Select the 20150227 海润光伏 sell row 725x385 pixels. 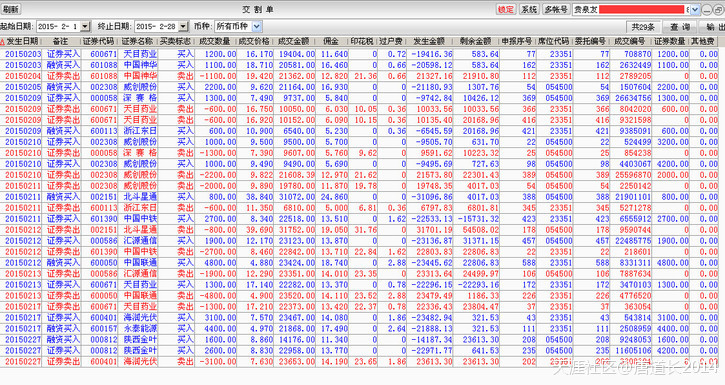[x=359, y=361]
